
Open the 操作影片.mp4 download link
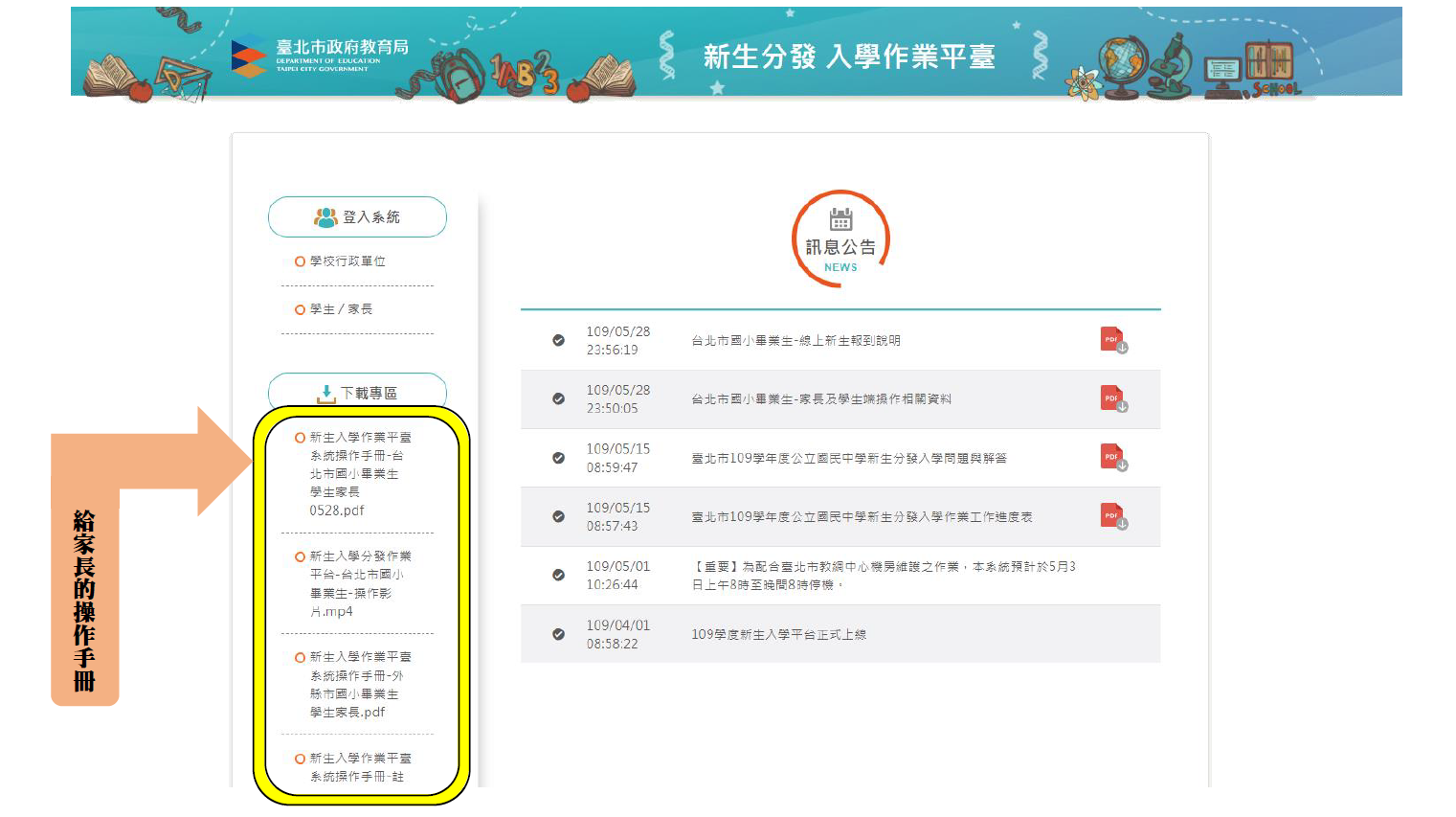(x=359, y=584)
